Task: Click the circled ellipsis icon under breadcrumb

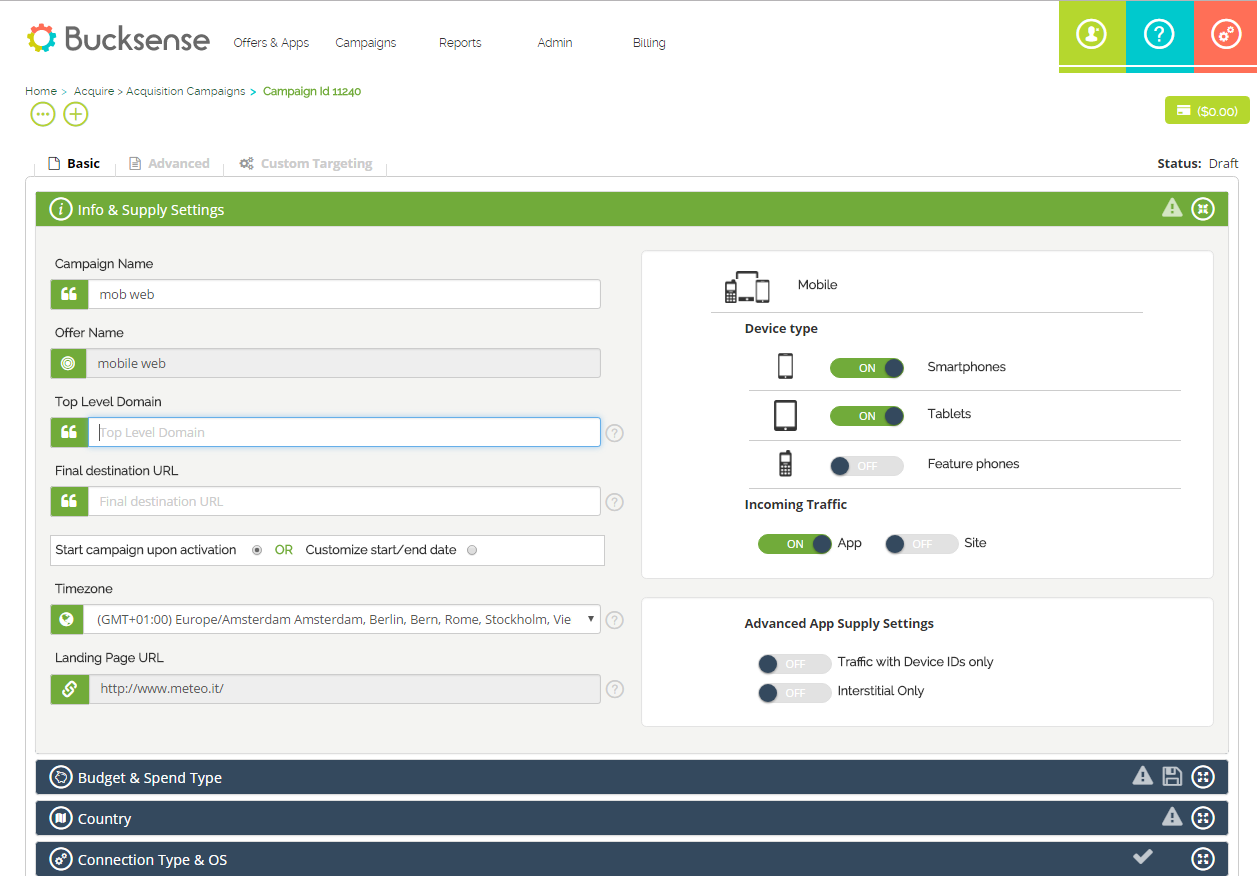Action: (43, 114)
